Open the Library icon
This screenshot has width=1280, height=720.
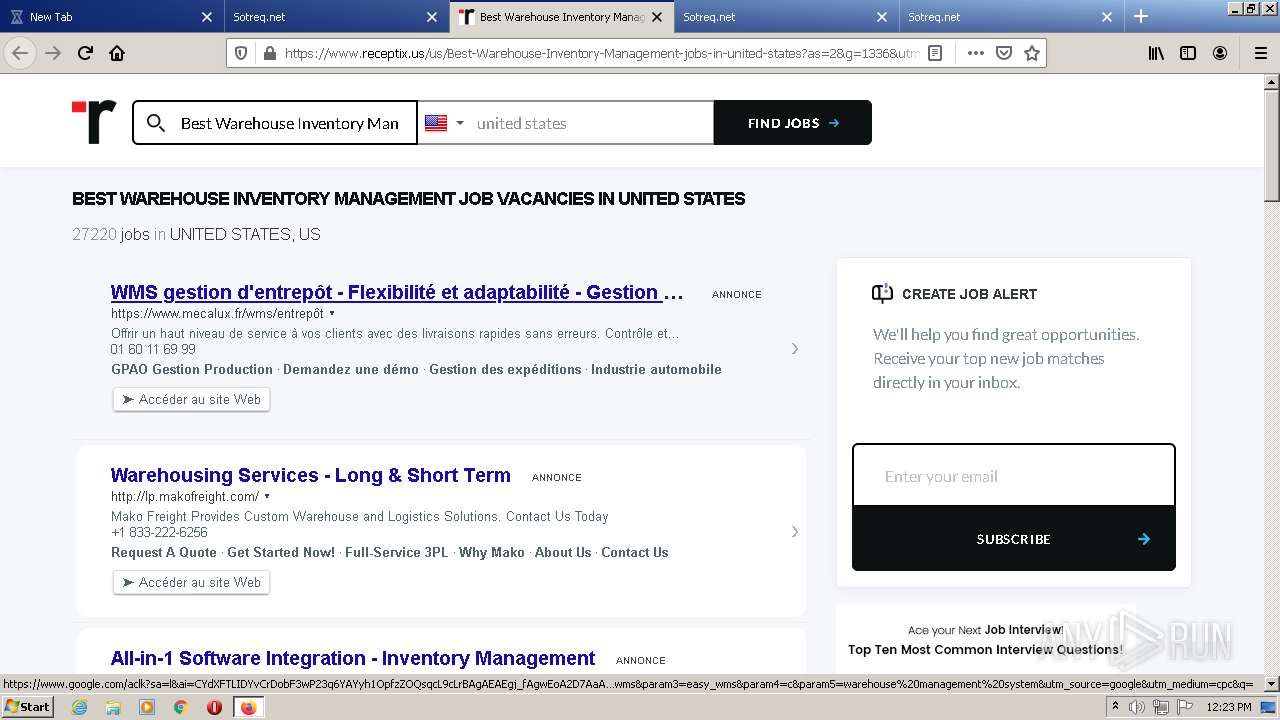1156,53
